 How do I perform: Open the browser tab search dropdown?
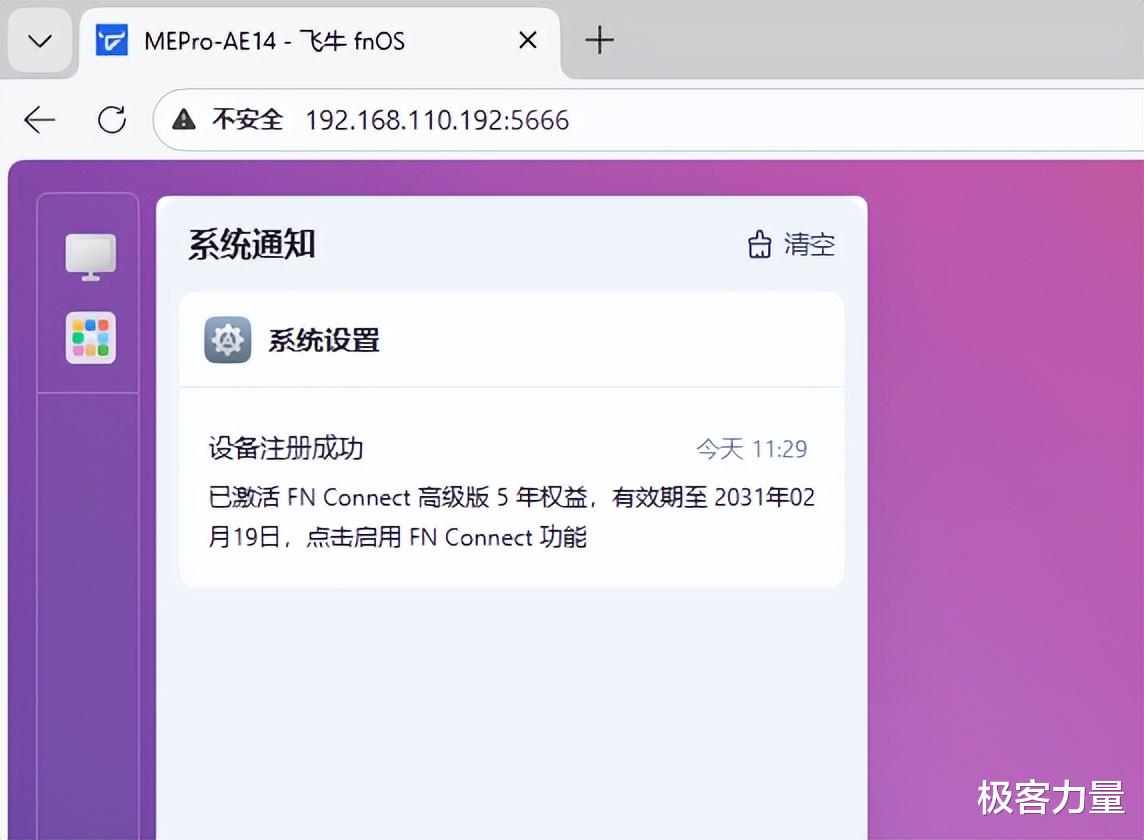point(39,41)
